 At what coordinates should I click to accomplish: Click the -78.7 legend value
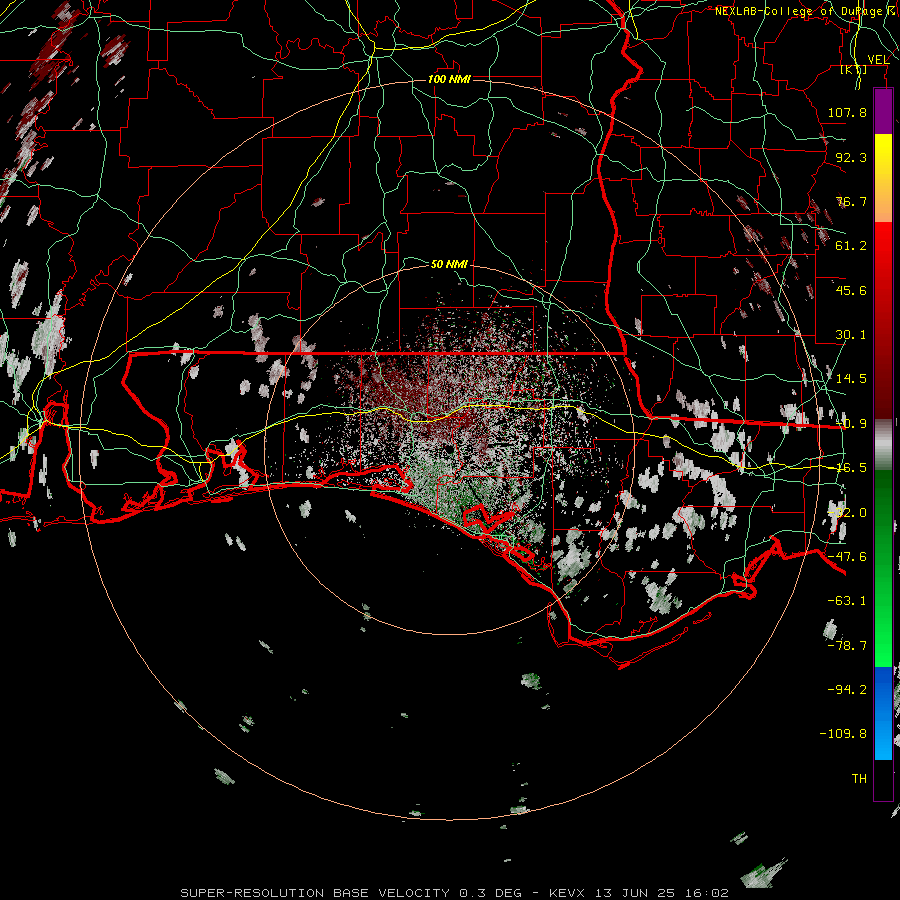point(847,646)
